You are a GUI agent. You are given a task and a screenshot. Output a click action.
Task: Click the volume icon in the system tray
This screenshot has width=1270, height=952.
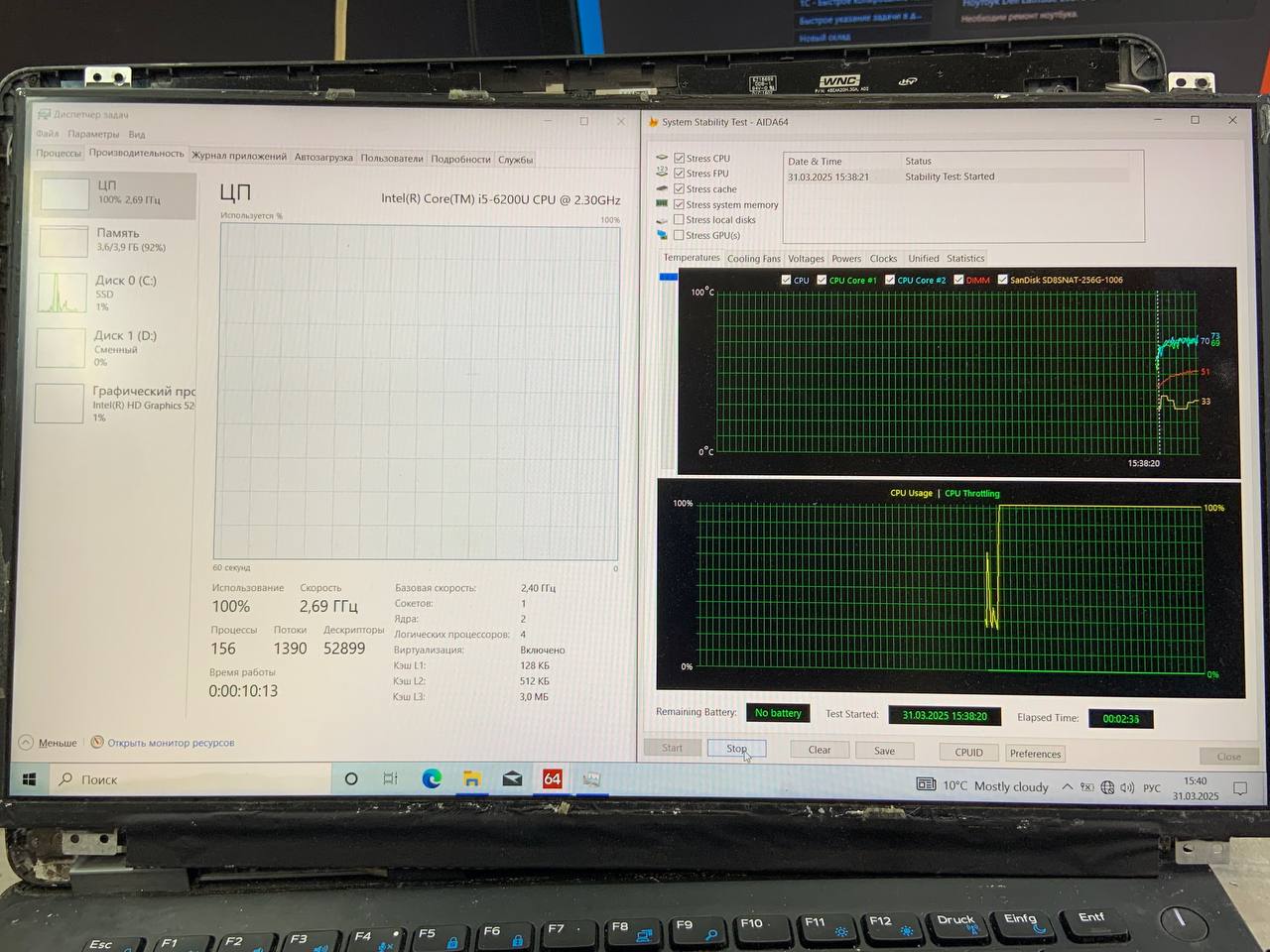[1127, 787]
